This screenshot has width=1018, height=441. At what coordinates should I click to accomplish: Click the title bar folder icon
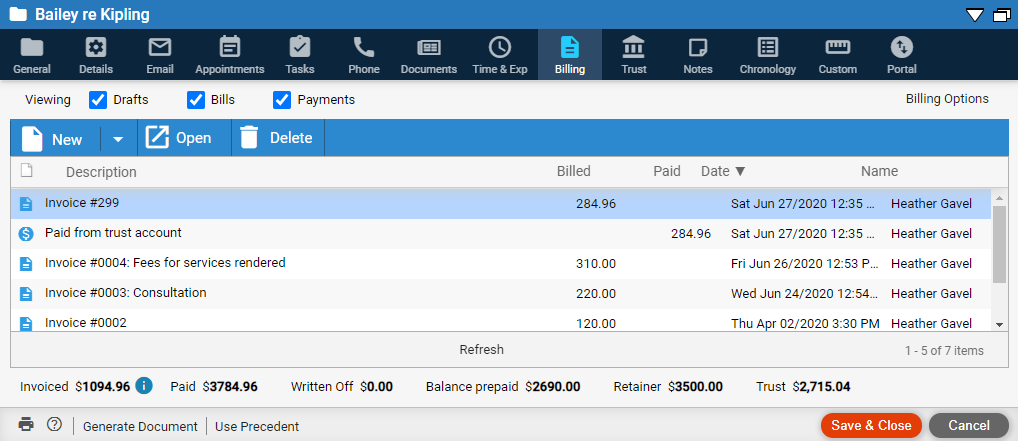[18, 14]
